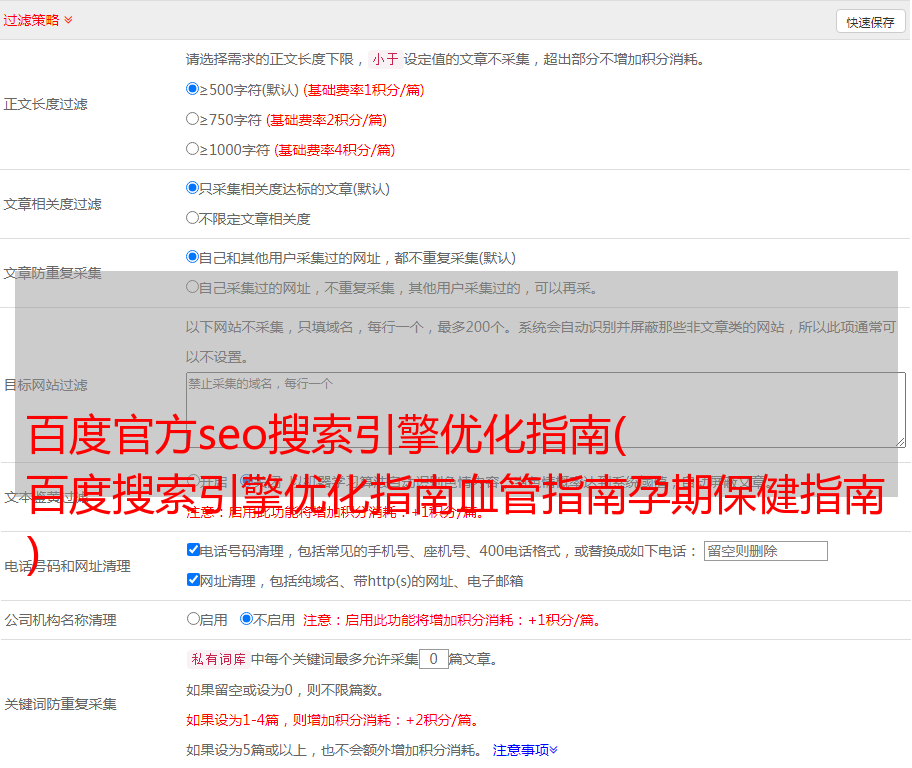Screen dimensions: 912x768
Task: Expand the 注意事项 link
Action: (525, 750)
